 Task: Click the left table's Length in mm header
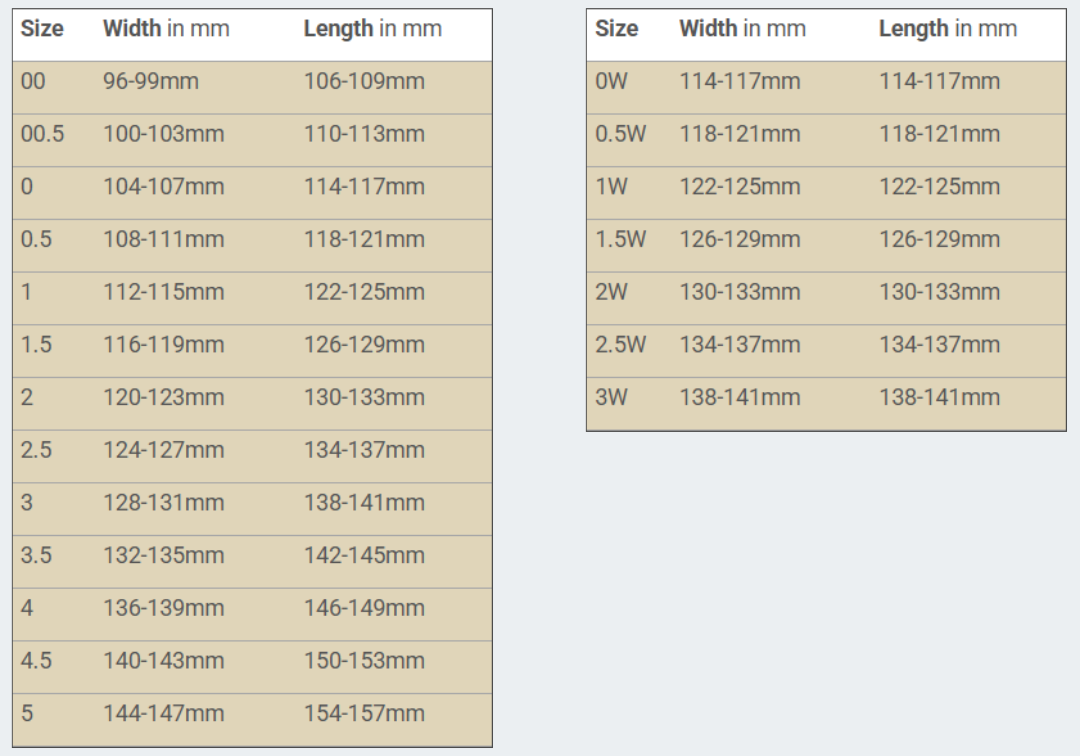pos(372,29)
